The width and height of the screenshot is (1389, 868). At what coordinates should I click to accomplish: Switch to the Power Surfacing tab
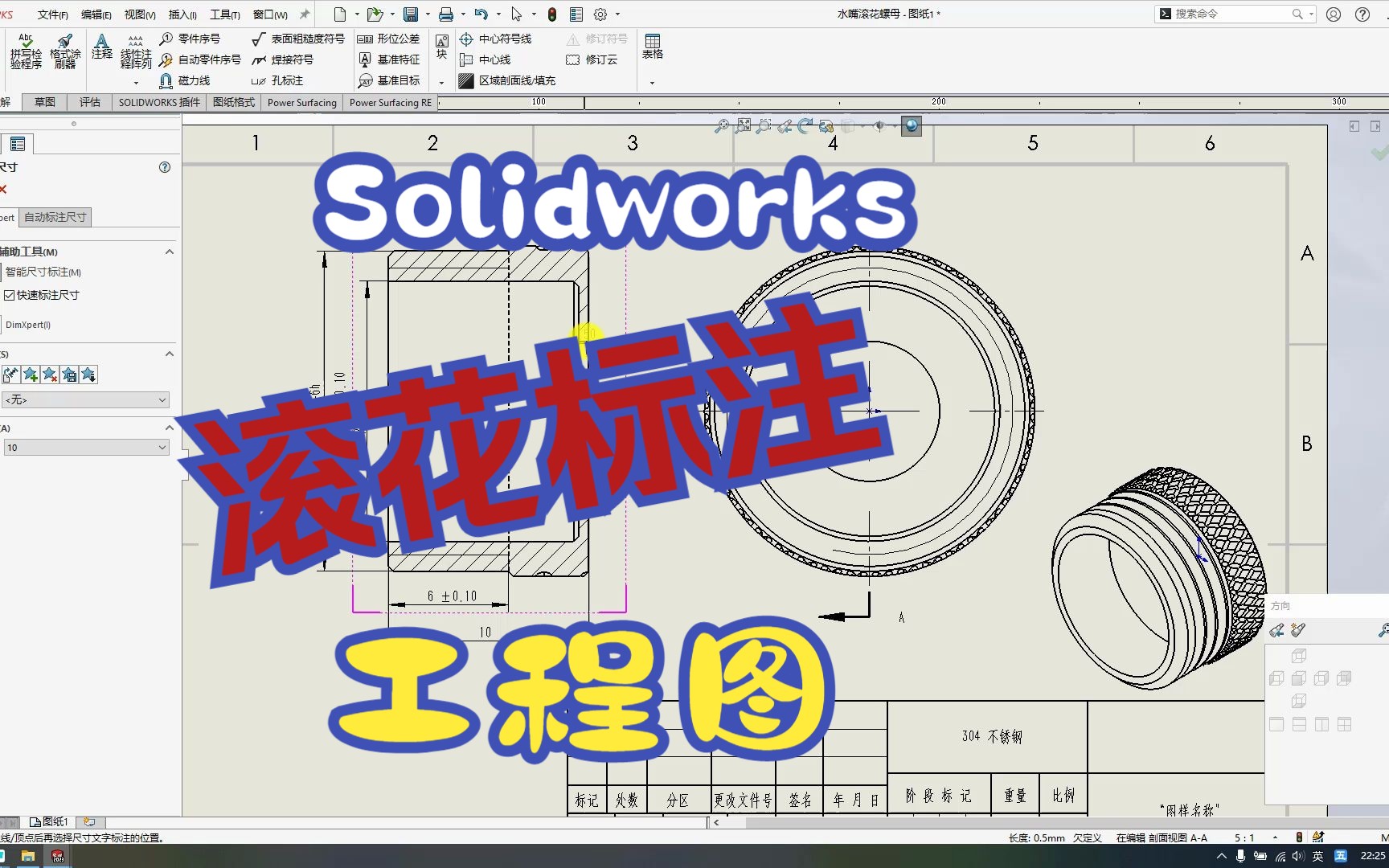(302, 102)
